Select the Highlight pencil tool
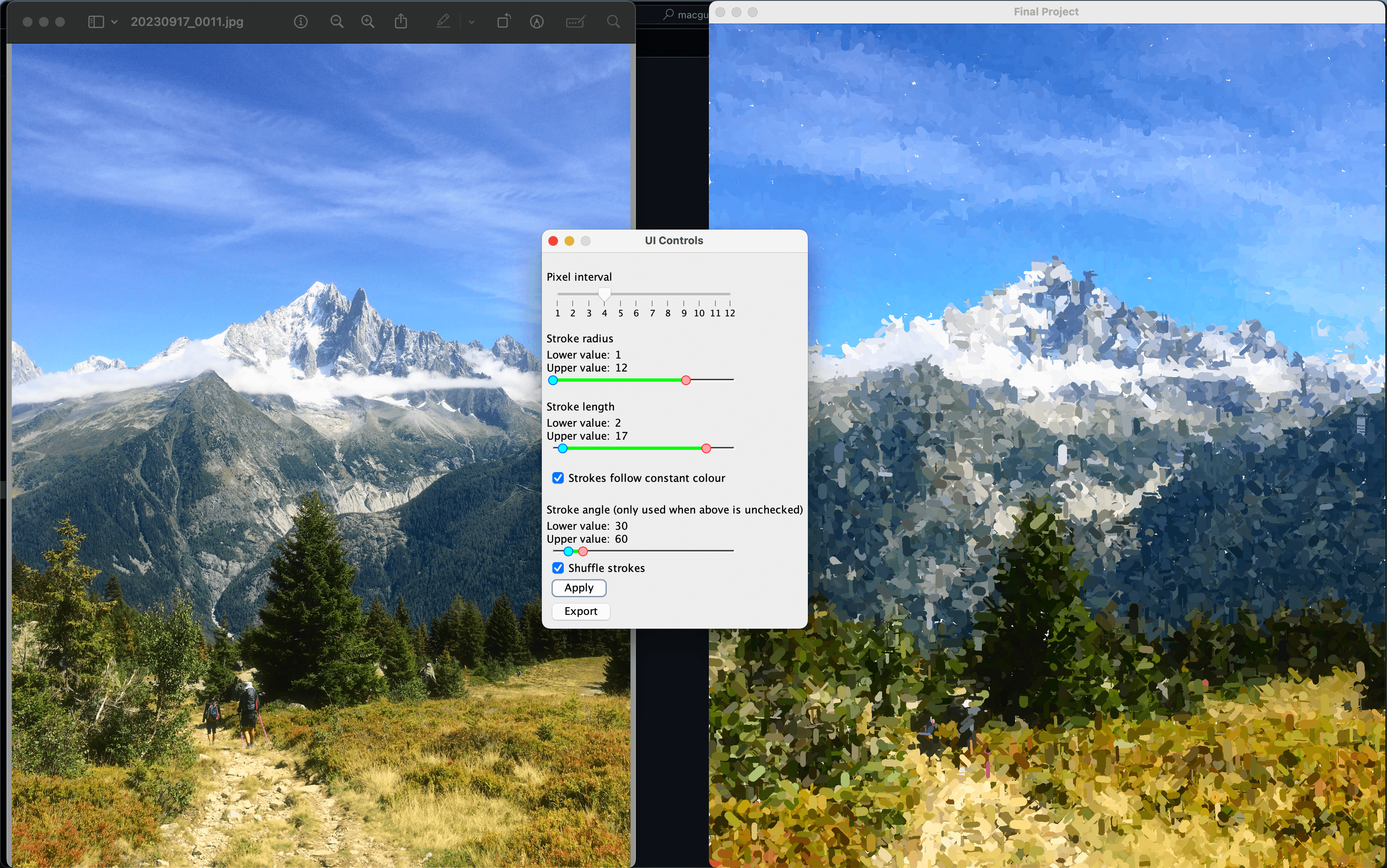Viewport: 1387px width, 868px height. click(x=443, y=22)
